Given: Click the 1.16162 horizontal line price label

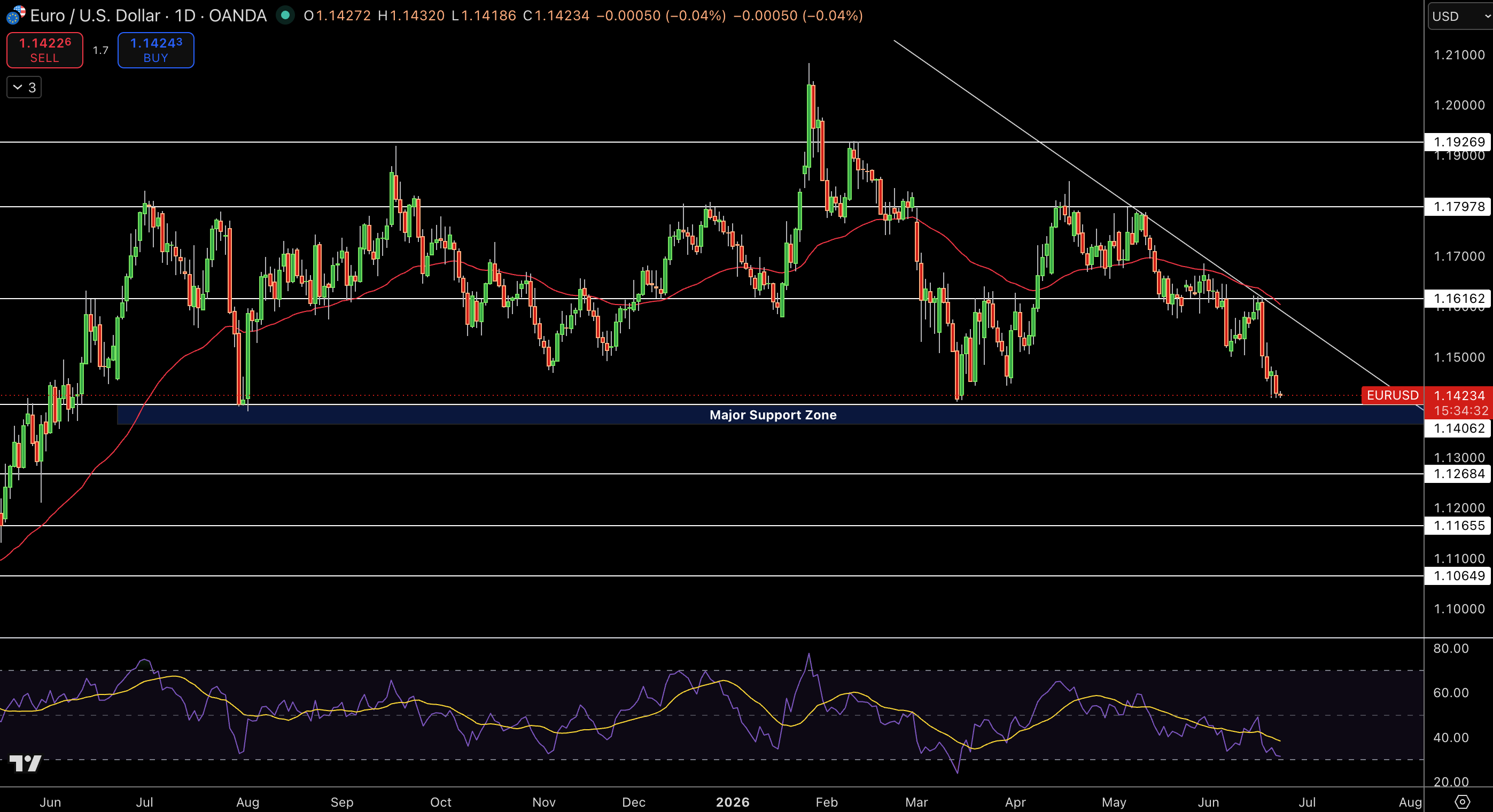Looking at the screenshot, I should tap(1459, 299).
